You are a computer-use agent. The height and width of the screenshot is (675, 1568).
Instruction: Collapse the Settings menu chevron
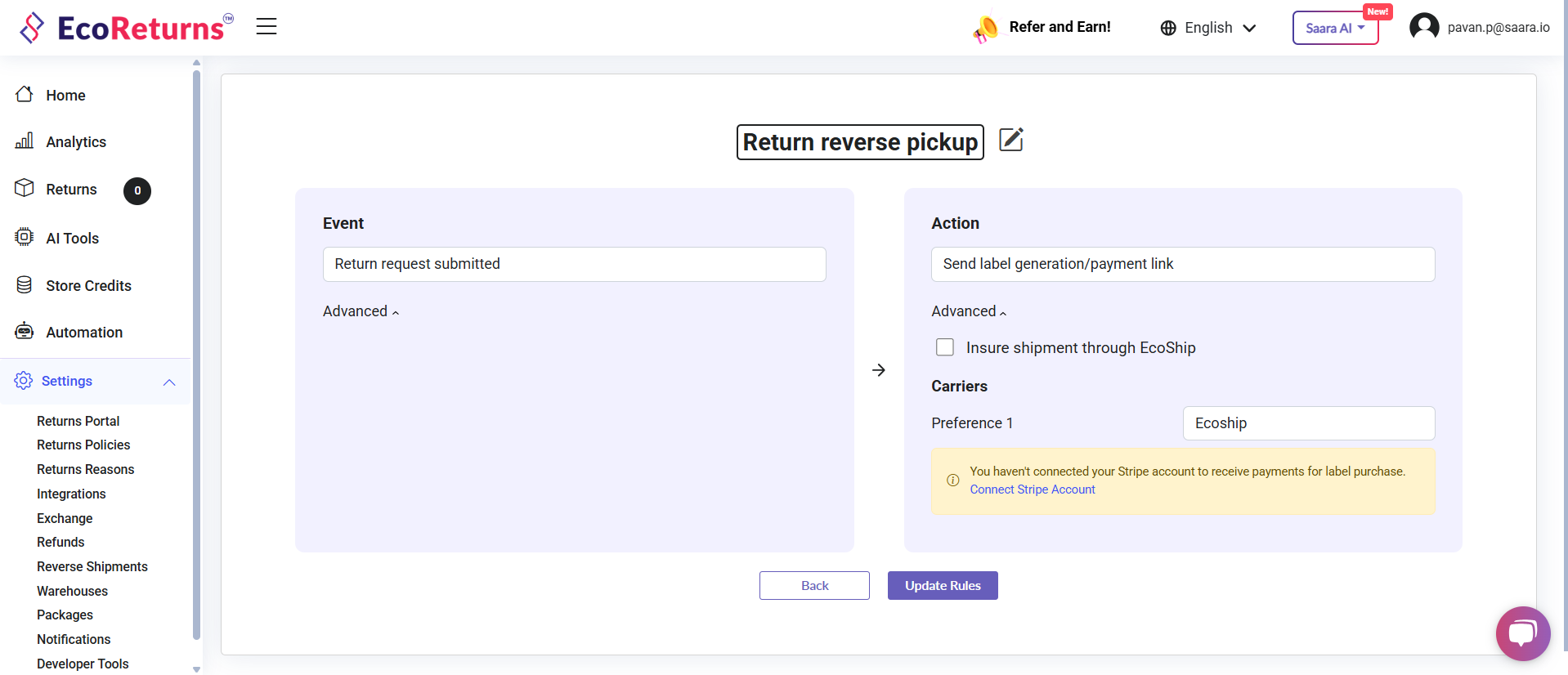click(169, 382)
